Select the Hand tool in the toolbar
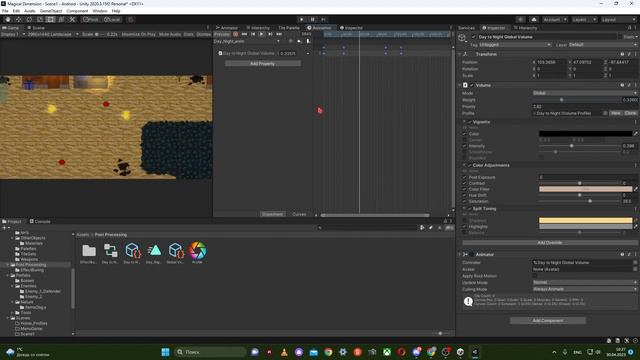This screenshot has height=360, width=640. (x=8, y=19)
